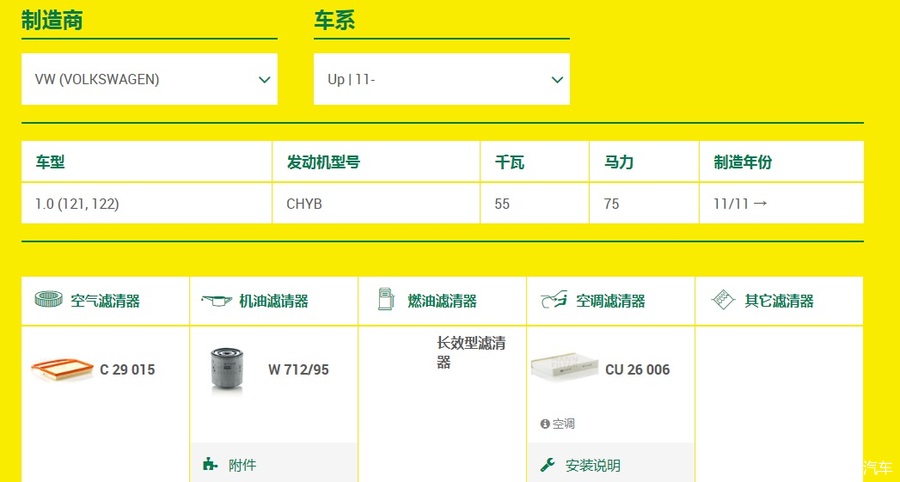
Task: Select the 空气滤清器 tab label
Action: 105,301
